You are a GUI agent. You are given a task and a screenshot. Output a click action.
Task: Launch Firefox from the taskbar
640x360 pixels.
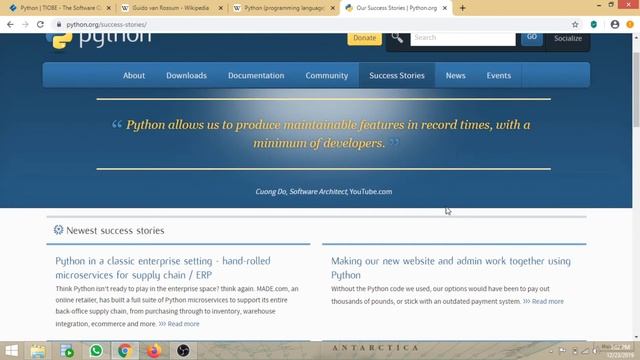point(154,351)
